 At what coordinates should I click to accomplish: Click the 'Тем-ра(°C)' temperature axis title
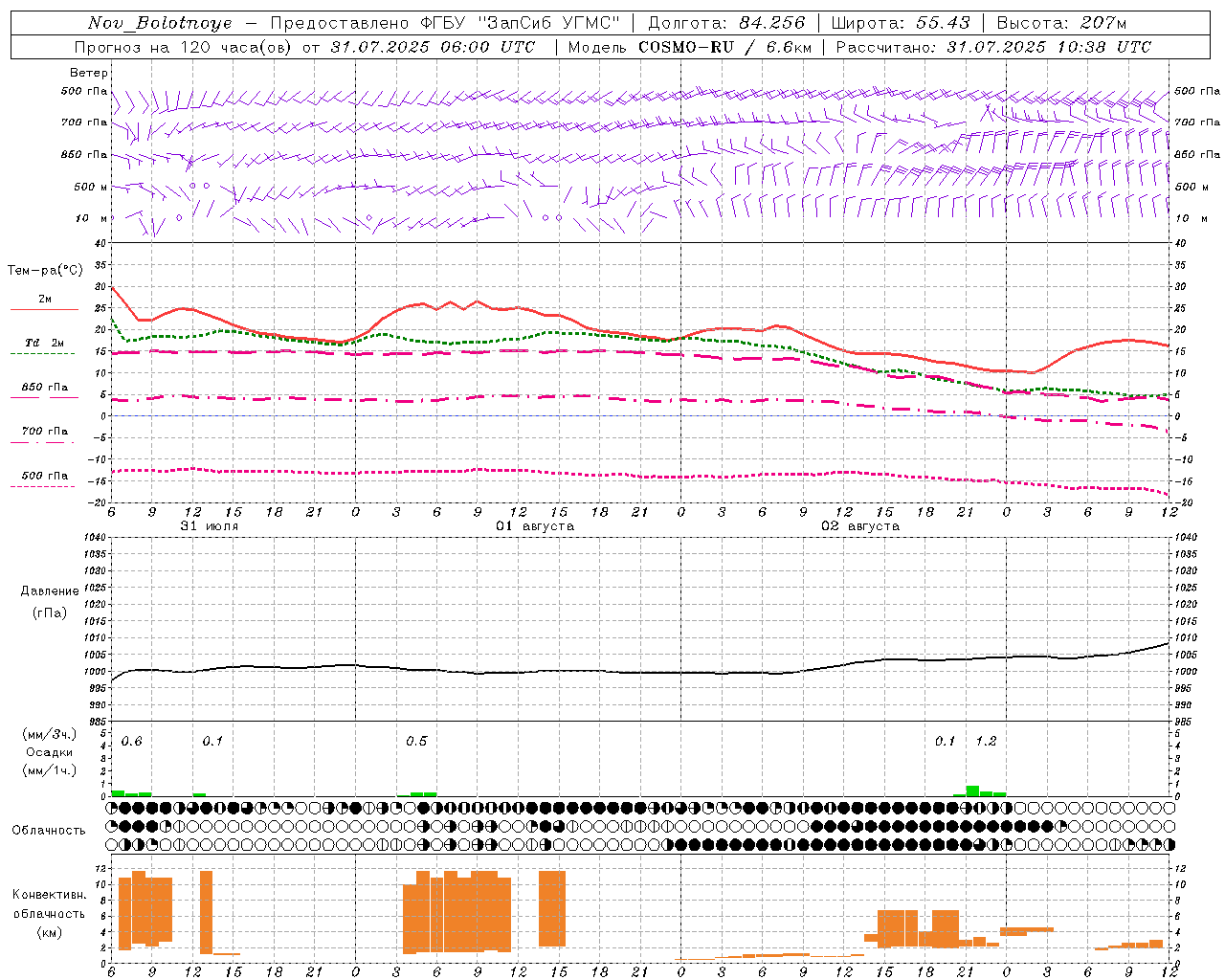pyautogui.click(x=45, y=271)
